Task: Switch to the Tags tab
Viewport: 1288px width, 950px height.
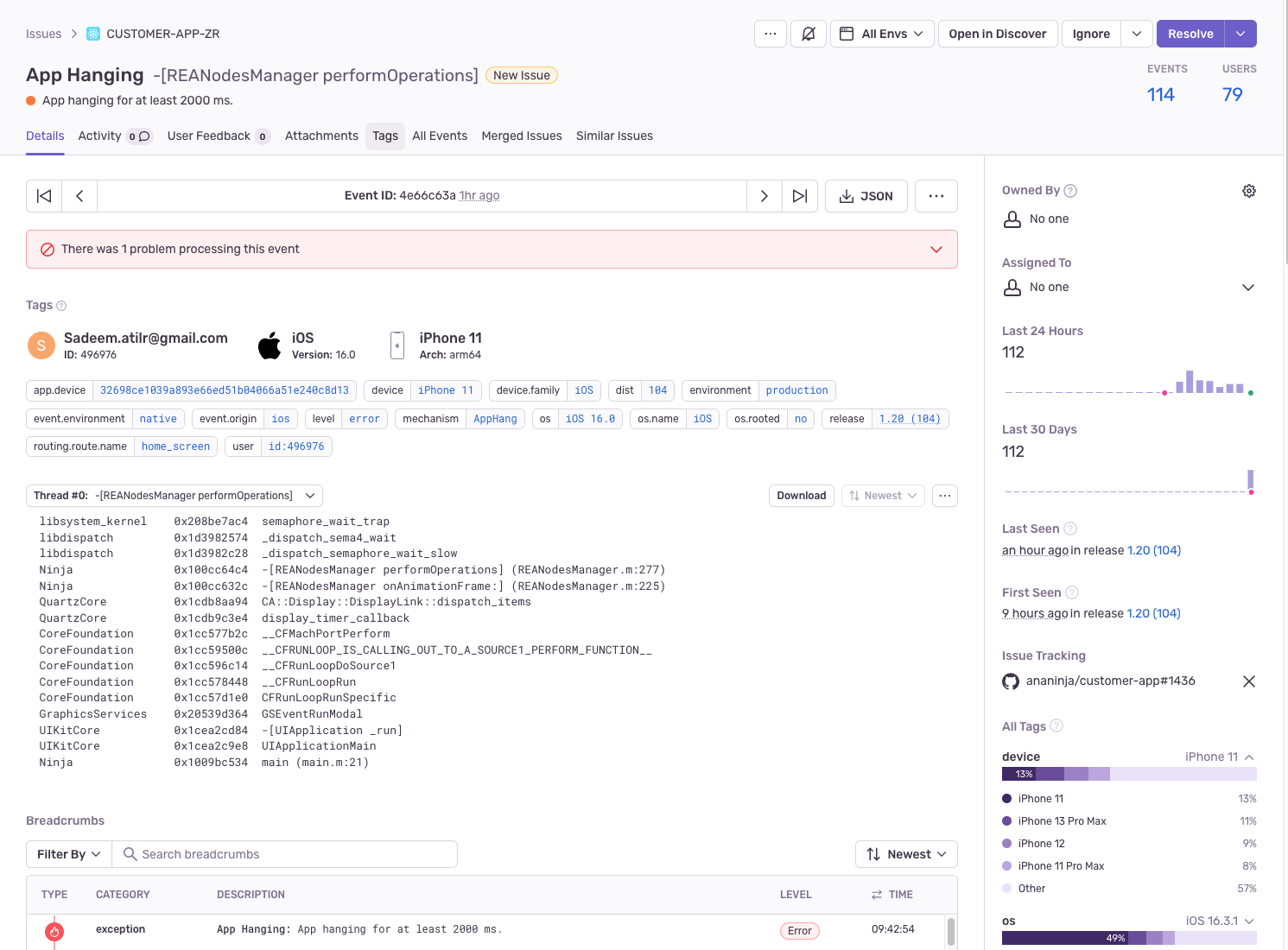Action: [x=385, y=136]
